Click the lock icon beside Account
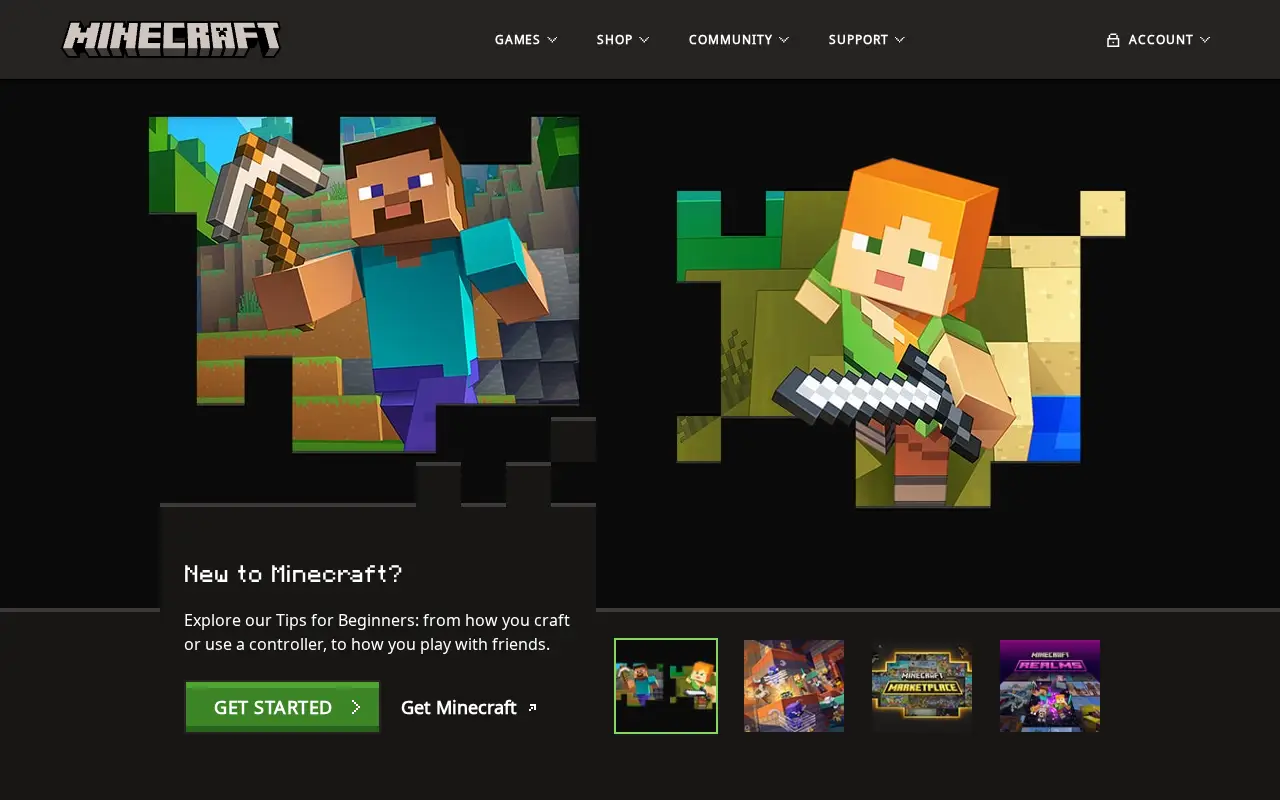Image resolution: width=1280 pixels, height=800 pixels. tap(1113, 40)
